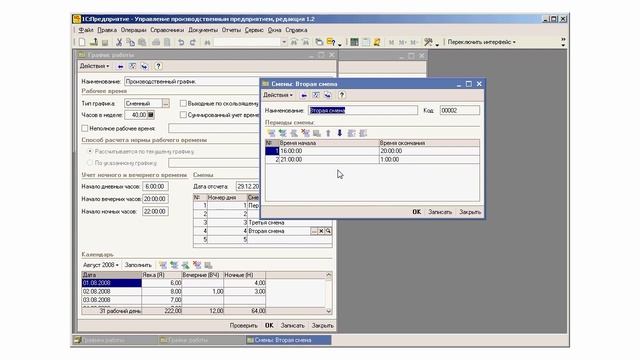This screenshot has width=640, height=360.
Task: Click the back arrow icon in Смены toolbar
Action: 304,95
